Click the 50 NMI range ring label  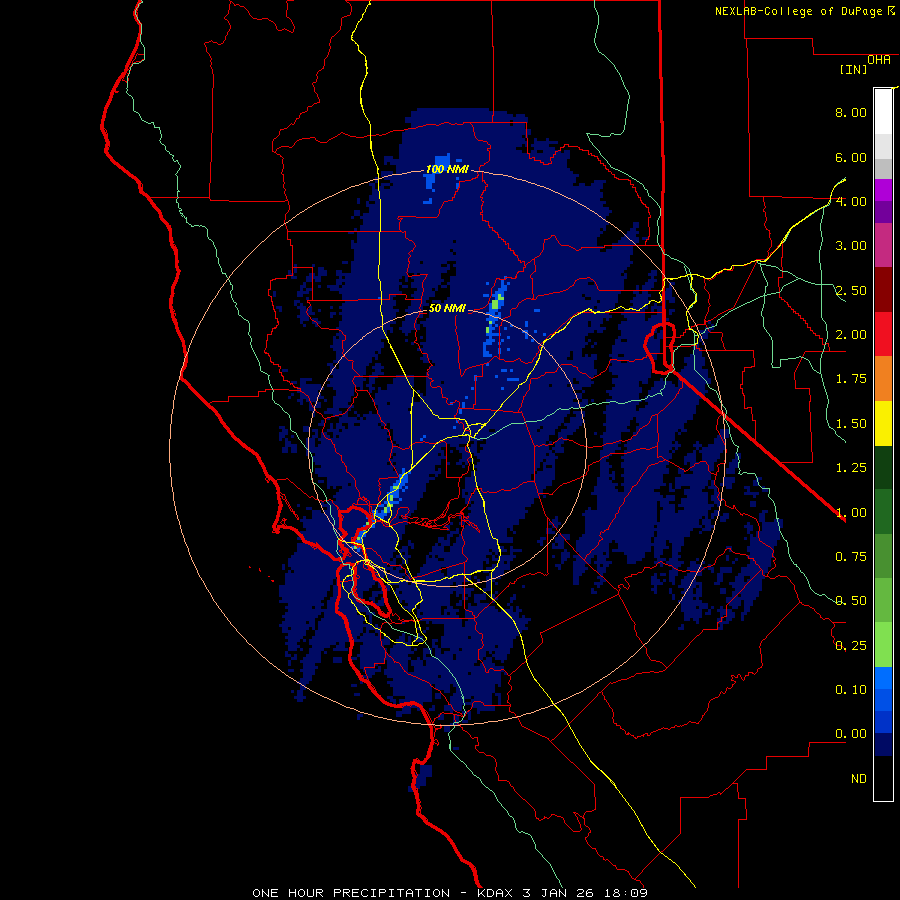(x=447, y=308)
